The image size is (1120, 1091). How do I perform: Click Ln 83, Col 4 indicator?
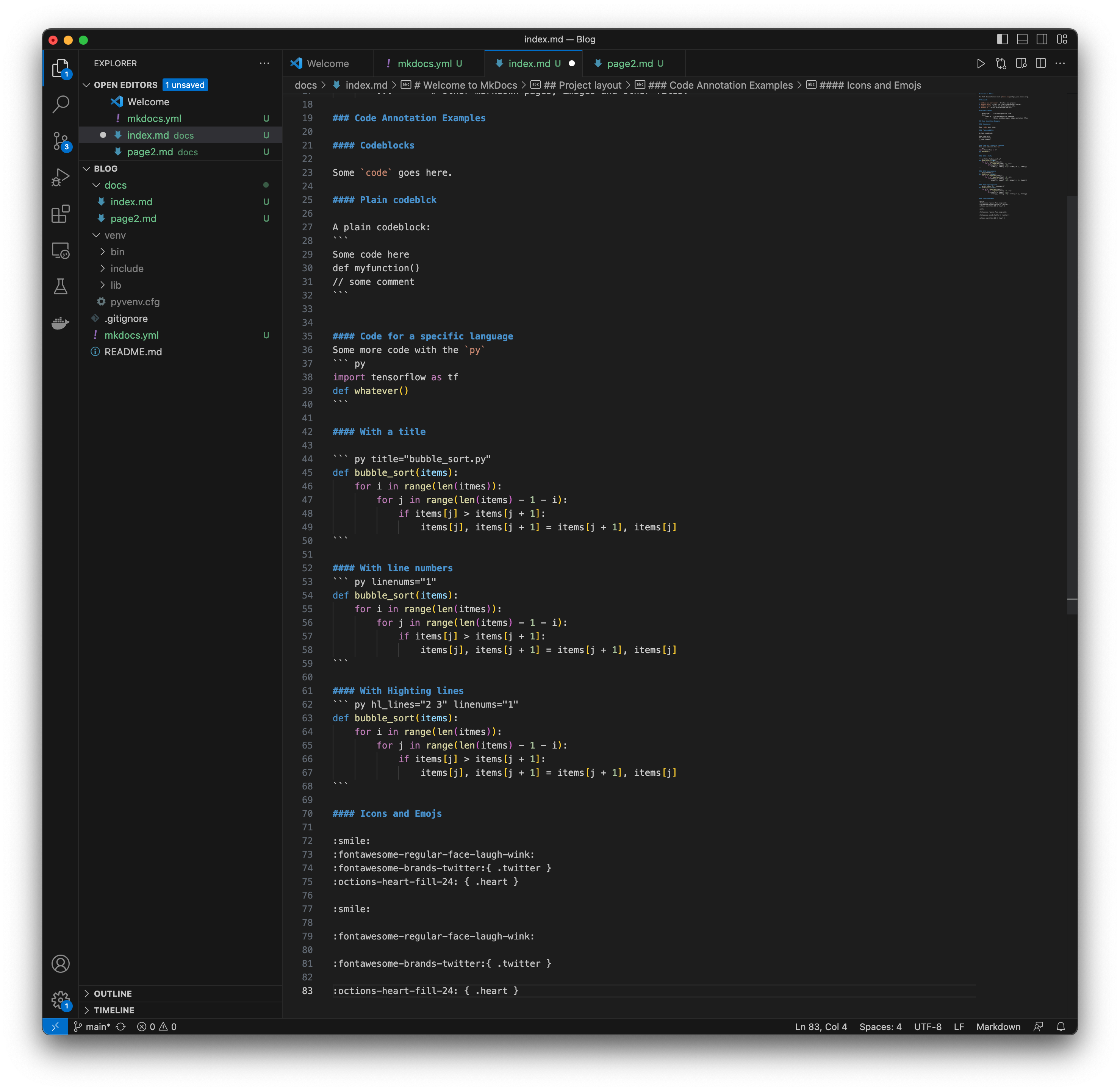point(821,1026)
